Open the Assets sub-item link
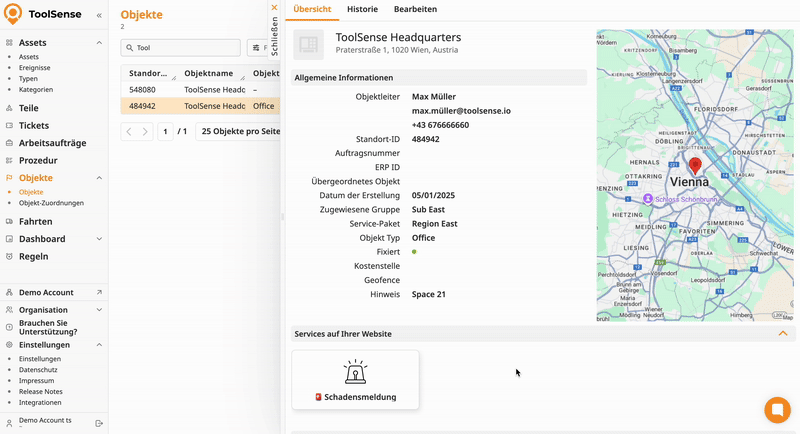Viewport: 800px width, 434px height. pyautogui.click(x=29, y=57)
